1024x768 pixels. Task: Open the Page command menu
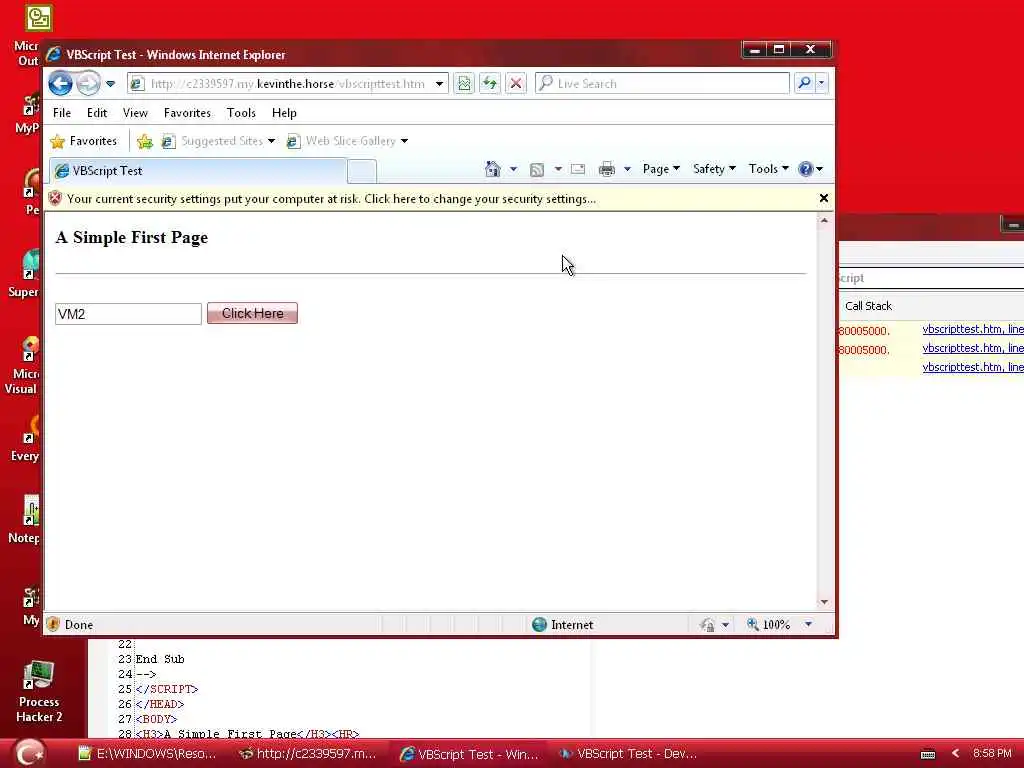coord(661,169)
